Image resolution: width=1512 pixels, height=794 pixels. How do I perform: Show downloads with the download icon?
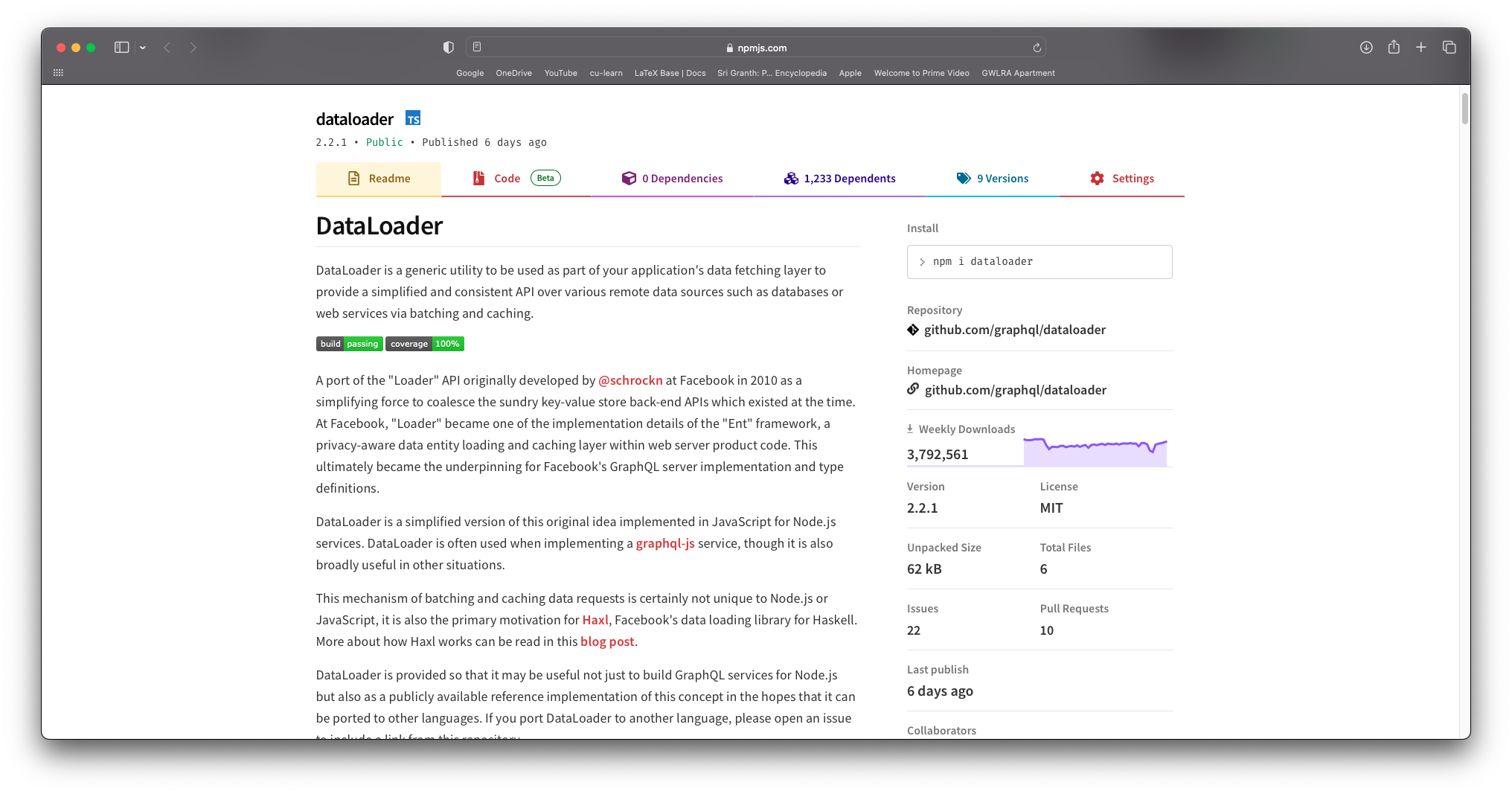pos(1366,48)
